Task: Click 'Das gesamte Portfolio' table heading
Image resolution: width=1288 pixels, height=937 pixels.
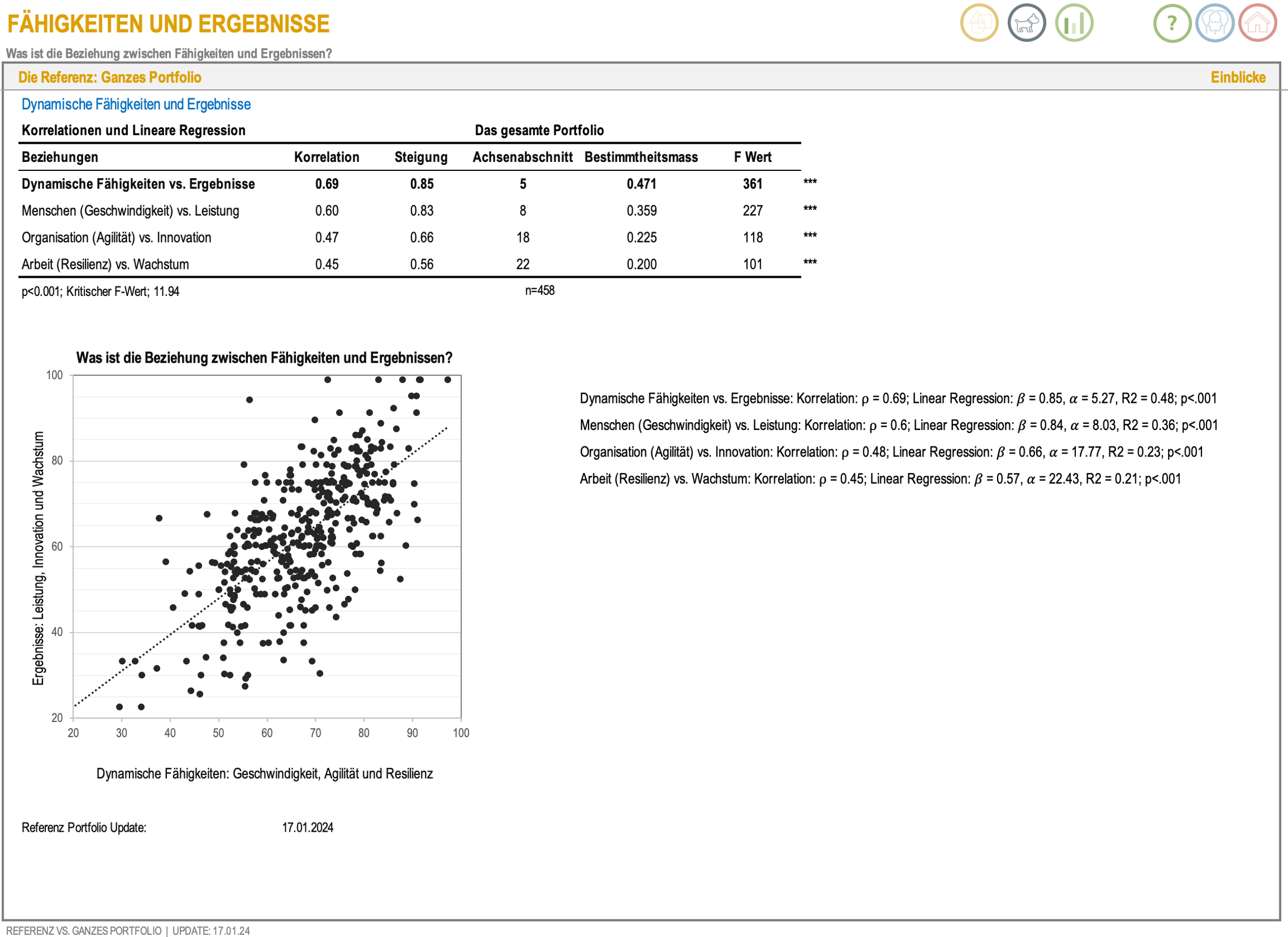Action: (x=539, y=131)
